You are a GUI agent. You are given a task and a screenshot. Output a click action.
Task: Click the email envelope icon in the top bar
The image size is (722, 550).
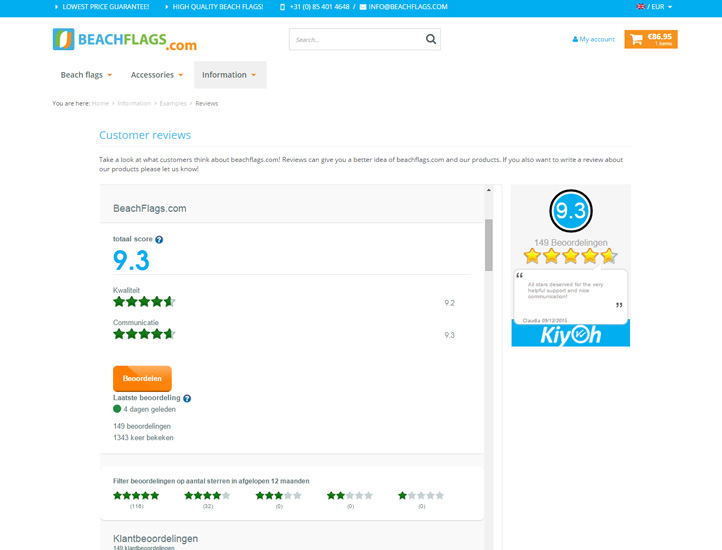[363, 7]
